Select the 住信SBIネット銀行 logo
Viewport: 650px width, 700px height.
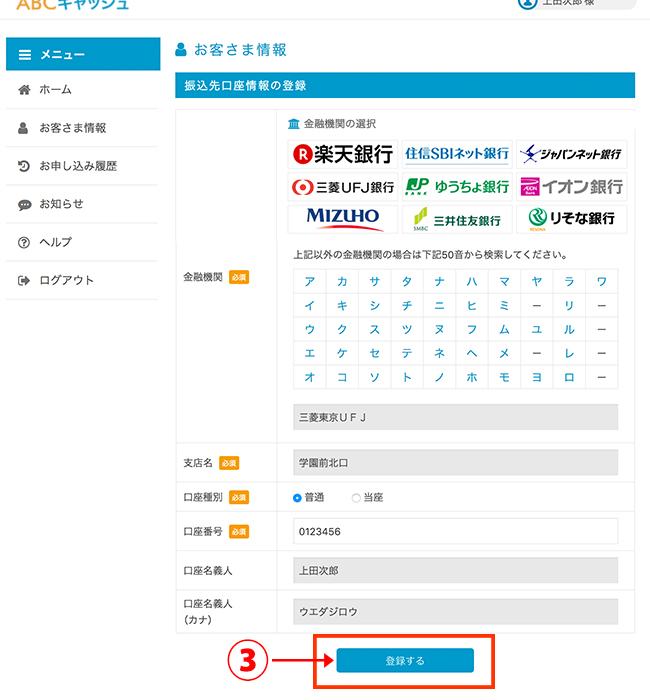457,154
